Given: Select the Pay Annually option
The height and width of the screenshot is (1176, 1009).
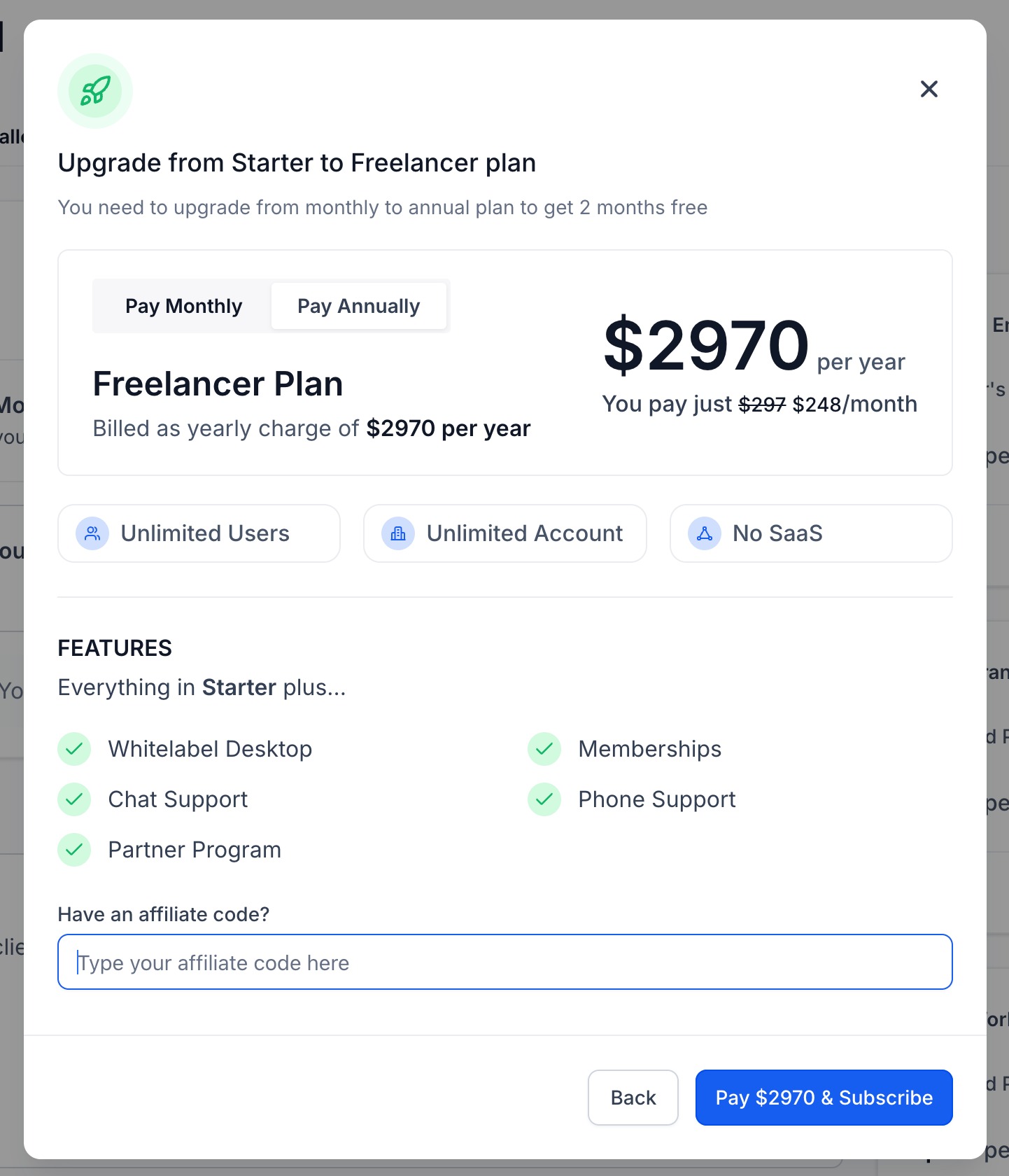Looking at the screenshot, I should pos(359,306).
